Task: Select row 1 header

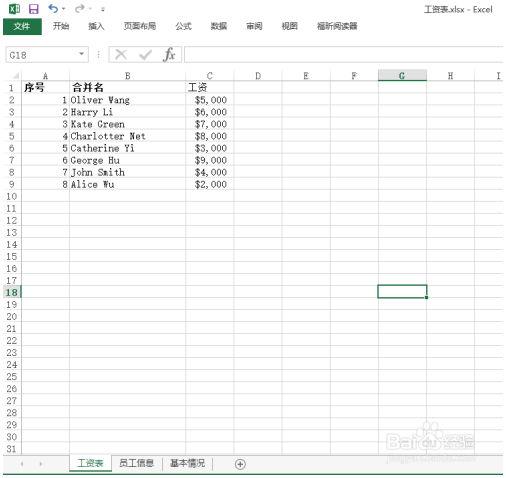Action: (12, 88)
